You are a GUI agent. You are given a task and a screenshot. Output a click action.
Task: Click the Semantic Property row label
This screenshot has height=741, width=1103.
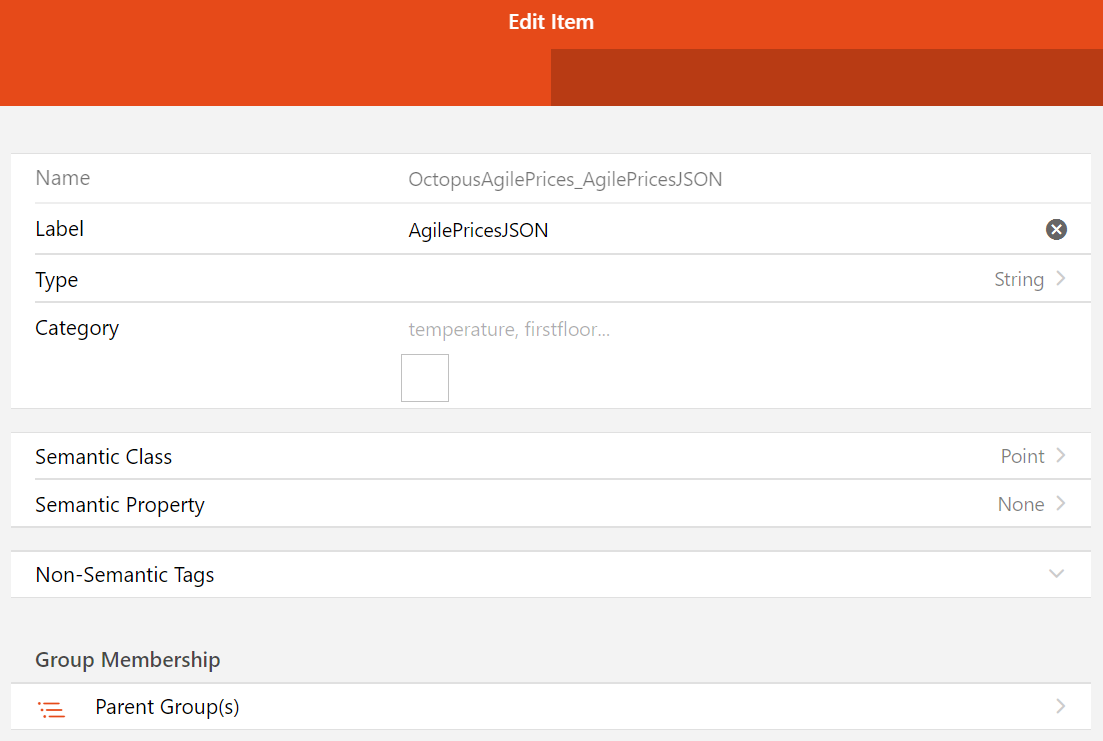[x=120, y=505]
